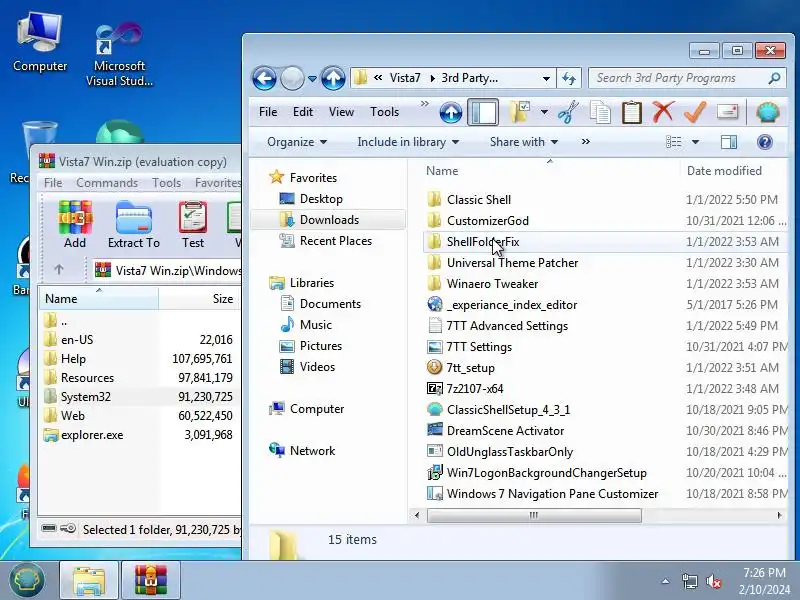Click Extract To in WinRAR
Screen dimensions: 800x600
[x=134, y=224]
